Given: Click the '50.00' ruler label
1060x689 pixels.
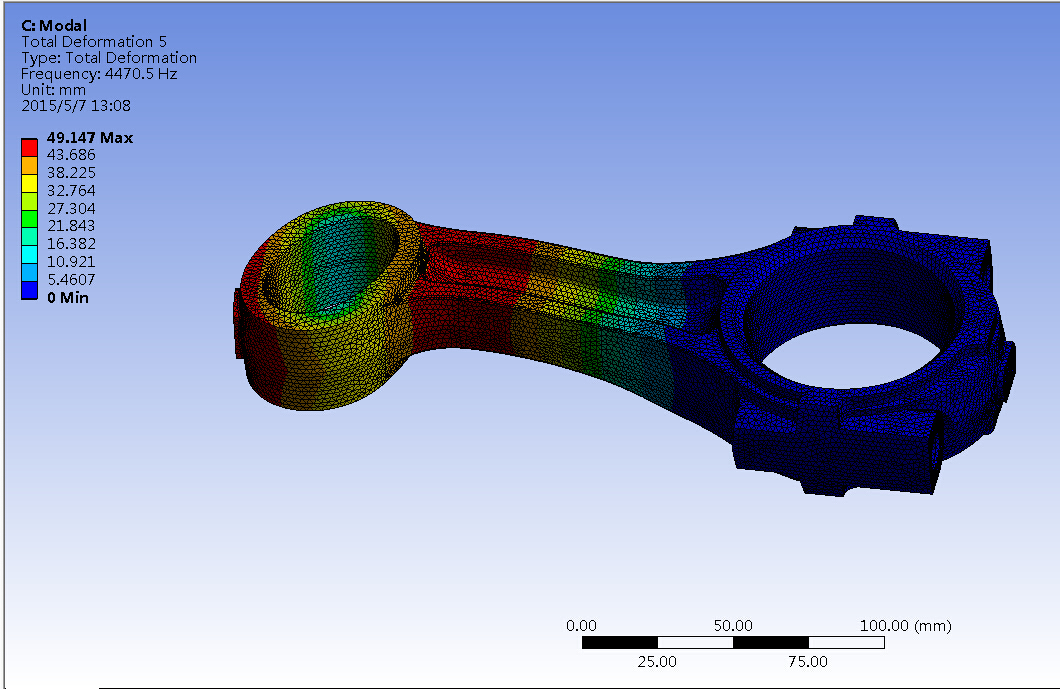Looking at the screenshot, I should click(x=733, y=625).
